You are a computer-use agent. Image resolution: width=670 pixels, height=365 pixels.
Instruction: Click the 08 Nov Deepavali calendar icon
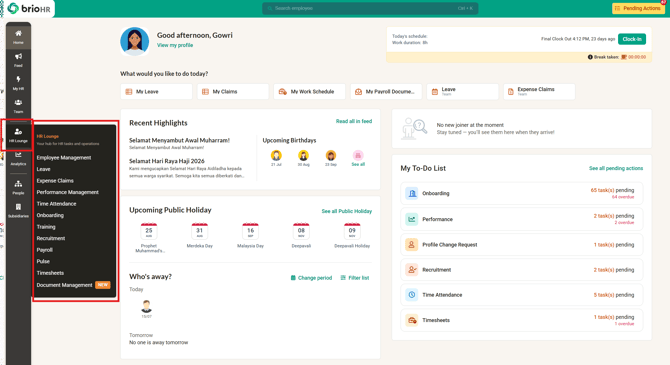pyautogui.click(x=301, y=231)
